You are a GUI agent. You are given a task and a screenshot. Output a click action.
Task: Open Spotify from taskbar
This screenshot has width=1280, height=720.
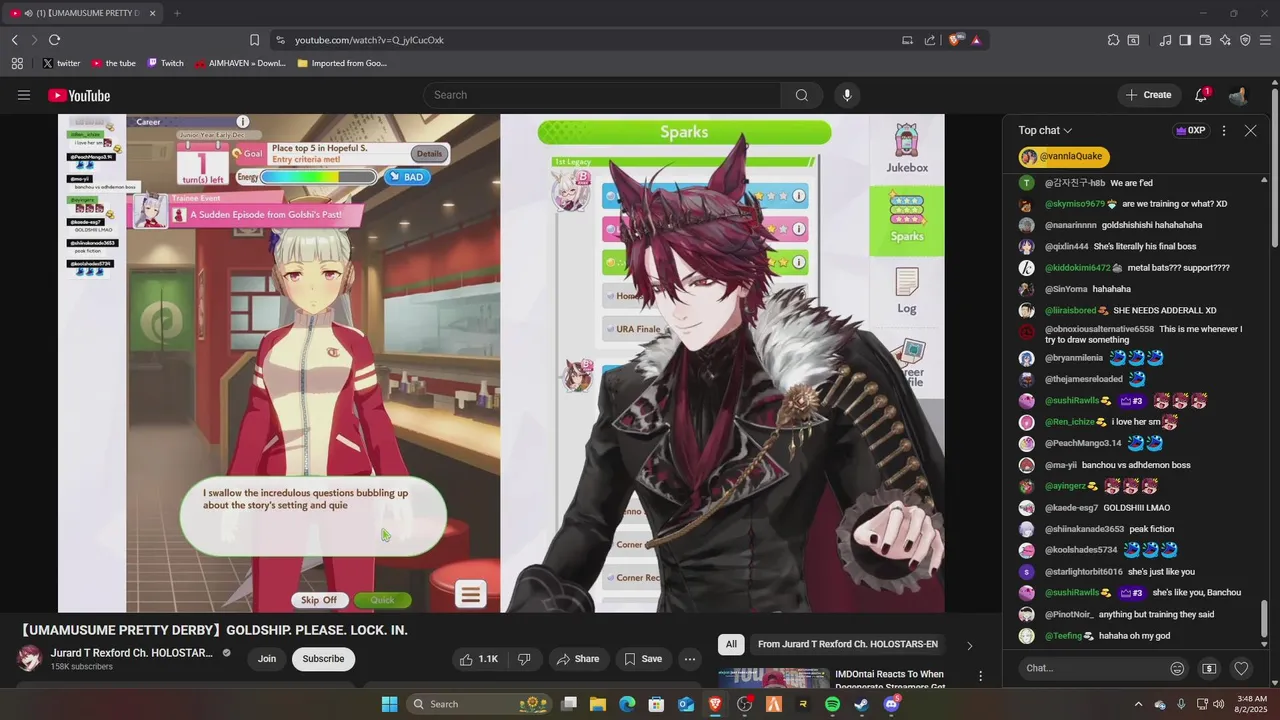[832, 704]
